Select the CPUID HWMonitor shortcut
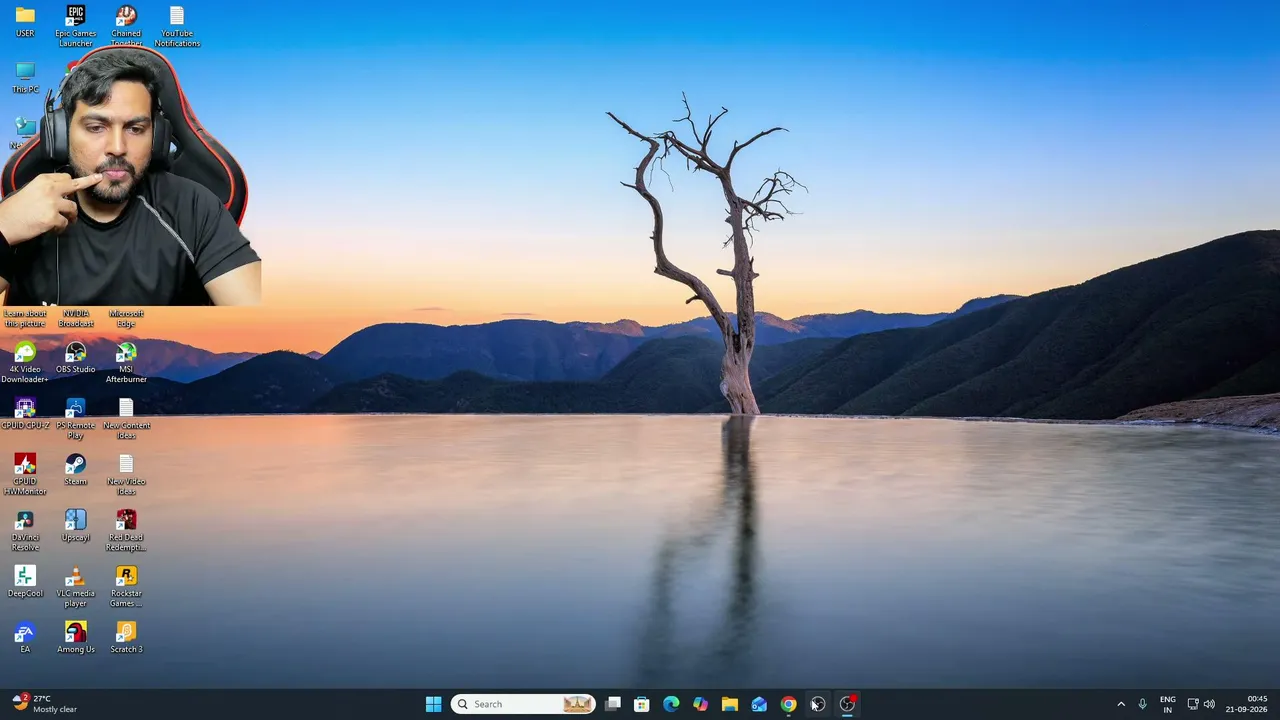 (x=25, y=474)
